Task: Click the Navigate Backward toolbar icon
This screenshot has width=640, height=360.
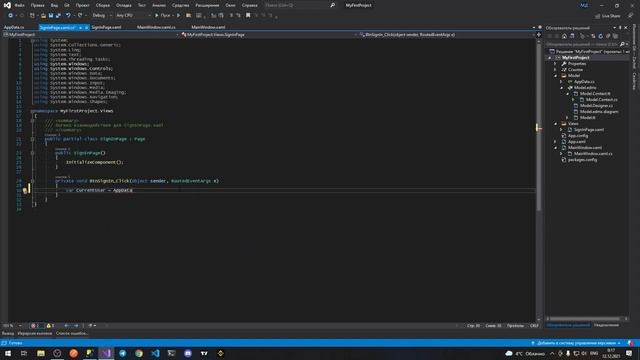Action: point(10,16)
